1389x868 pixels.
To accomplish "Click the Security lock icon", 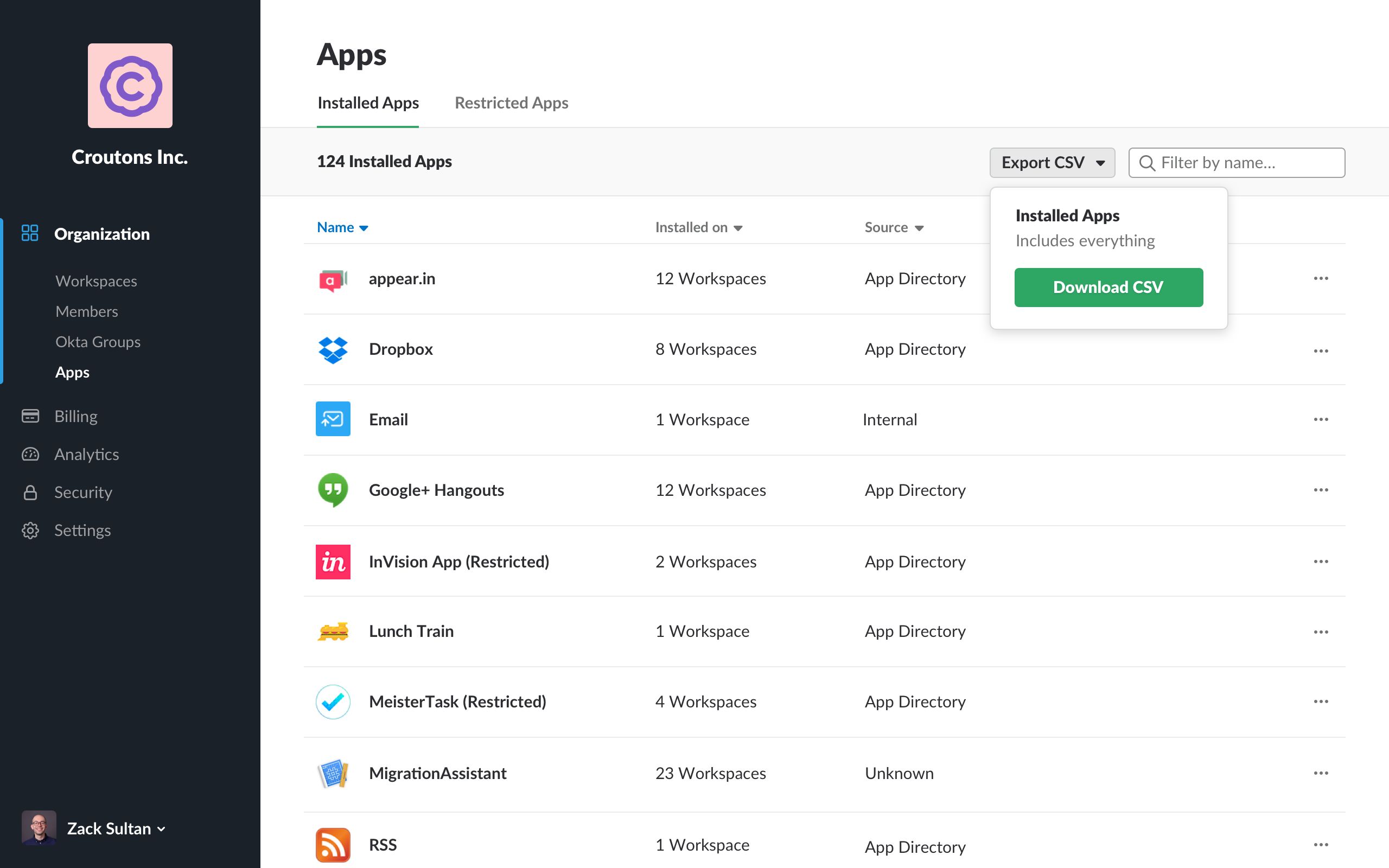I will click(x=30, y=492).
